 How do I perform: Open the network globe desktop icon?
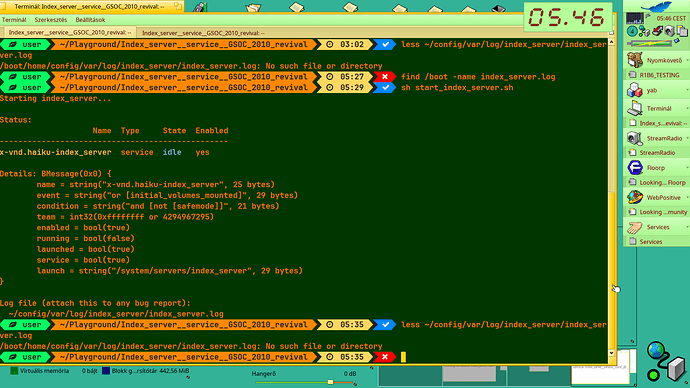click(x=666, y=362)
